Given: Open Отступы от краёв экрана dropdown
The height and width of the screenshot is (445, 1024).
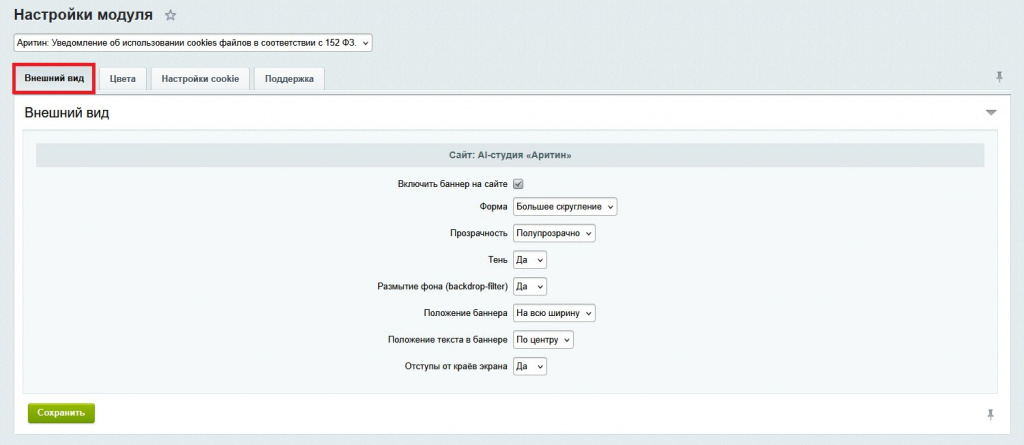Looking at the screenshot, I should click(x=530, y=367).
